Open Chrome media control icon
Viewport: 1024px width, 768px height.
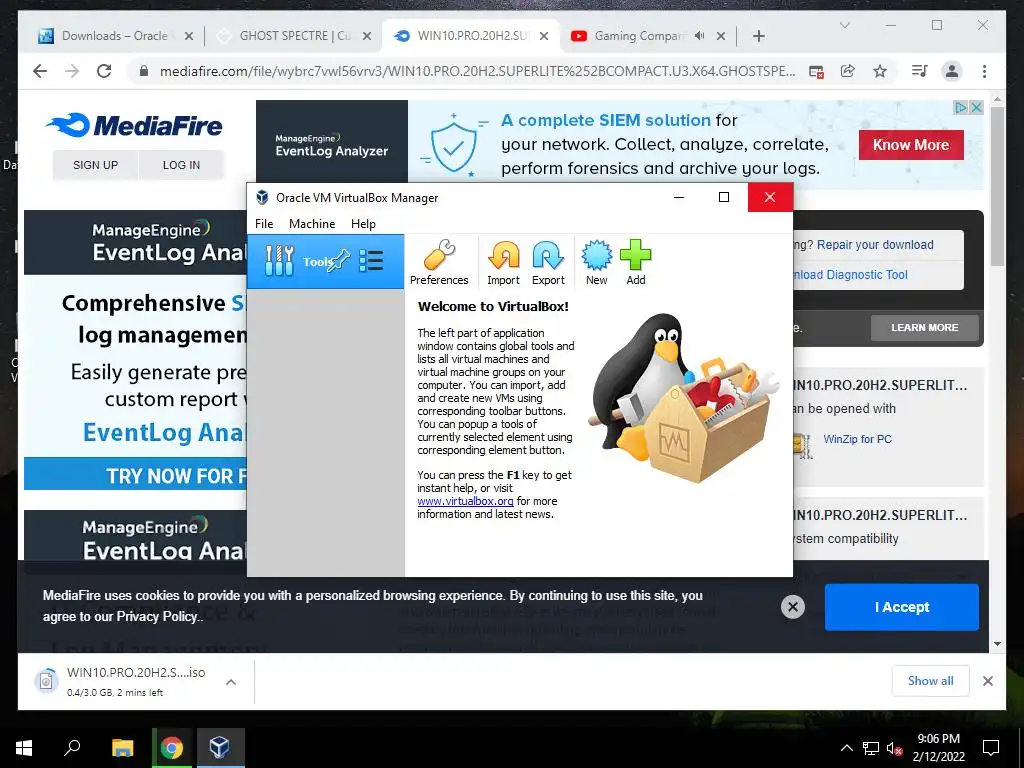click(x=920, y=71)
